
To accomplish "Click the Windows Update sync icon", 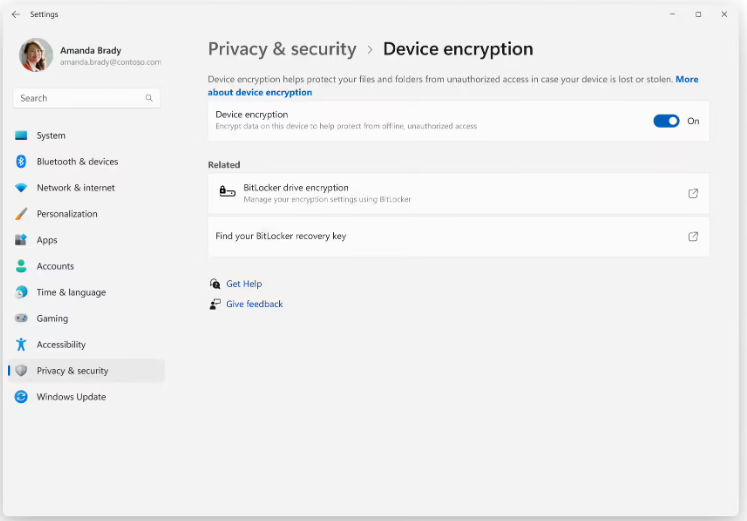I will pyautogui.click(x=21, y=397).
